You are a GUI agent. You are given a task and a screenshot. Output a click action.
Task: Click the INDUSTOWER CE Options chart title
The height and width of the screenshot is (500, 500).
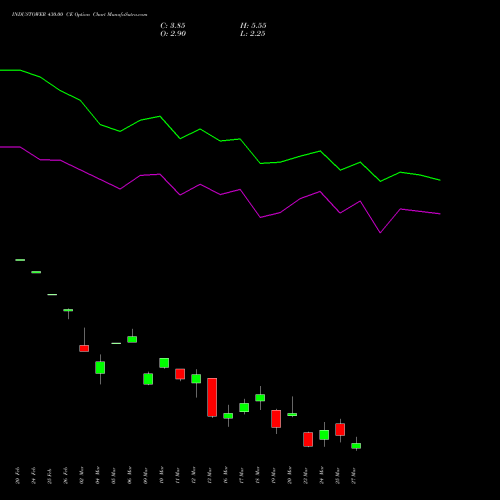coord(79,15)
